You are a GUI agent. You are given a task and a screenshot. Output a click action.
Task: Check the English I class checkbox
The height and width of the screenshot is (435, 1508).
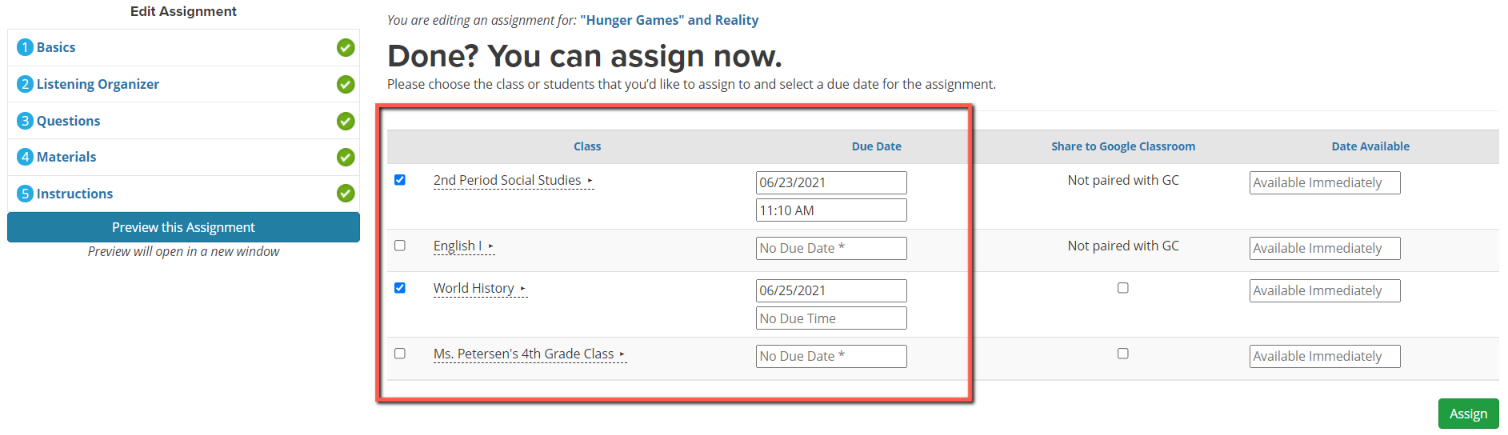pos(400,245)
